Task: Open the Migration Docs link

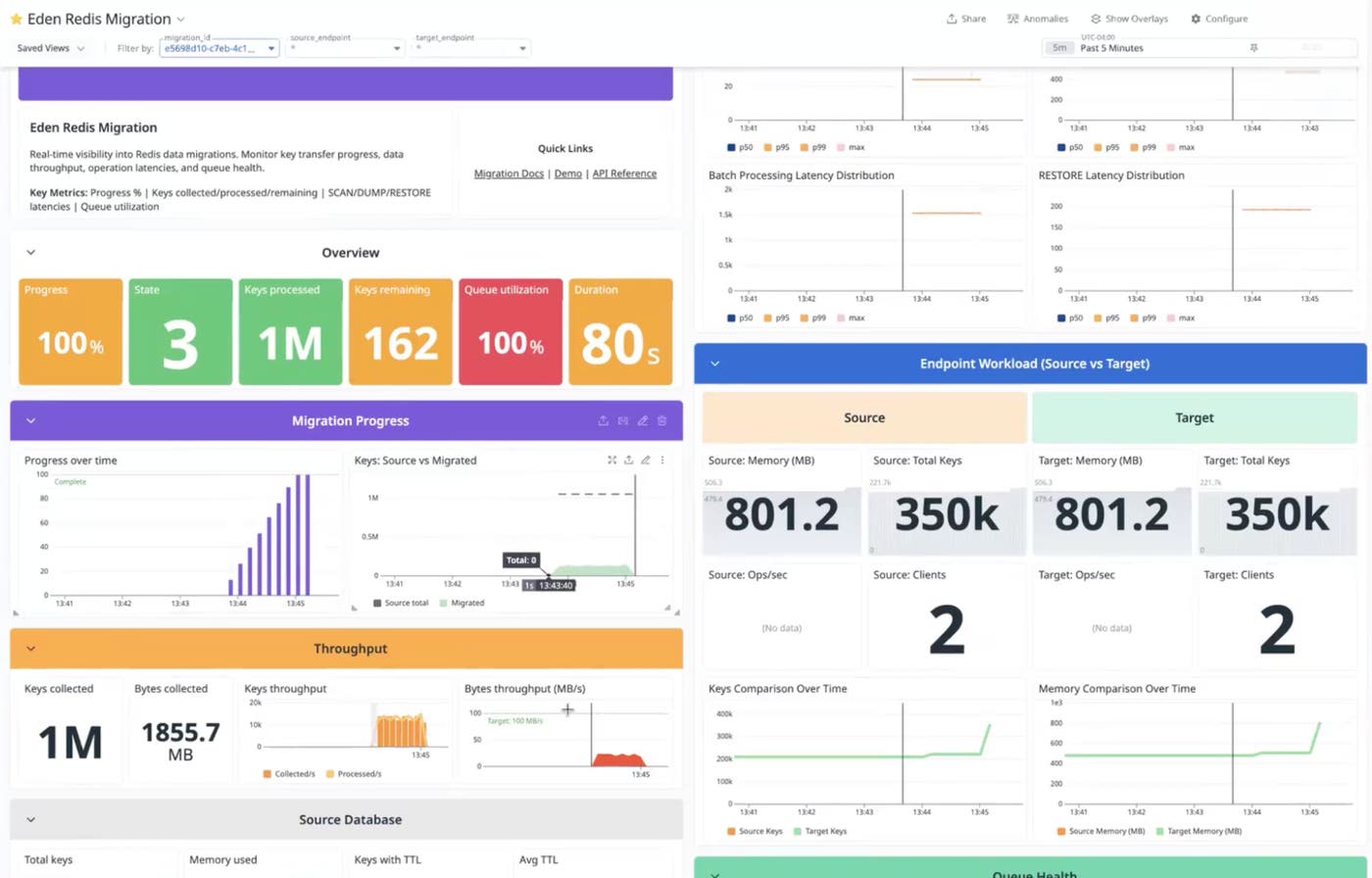Action: [509, 173]
